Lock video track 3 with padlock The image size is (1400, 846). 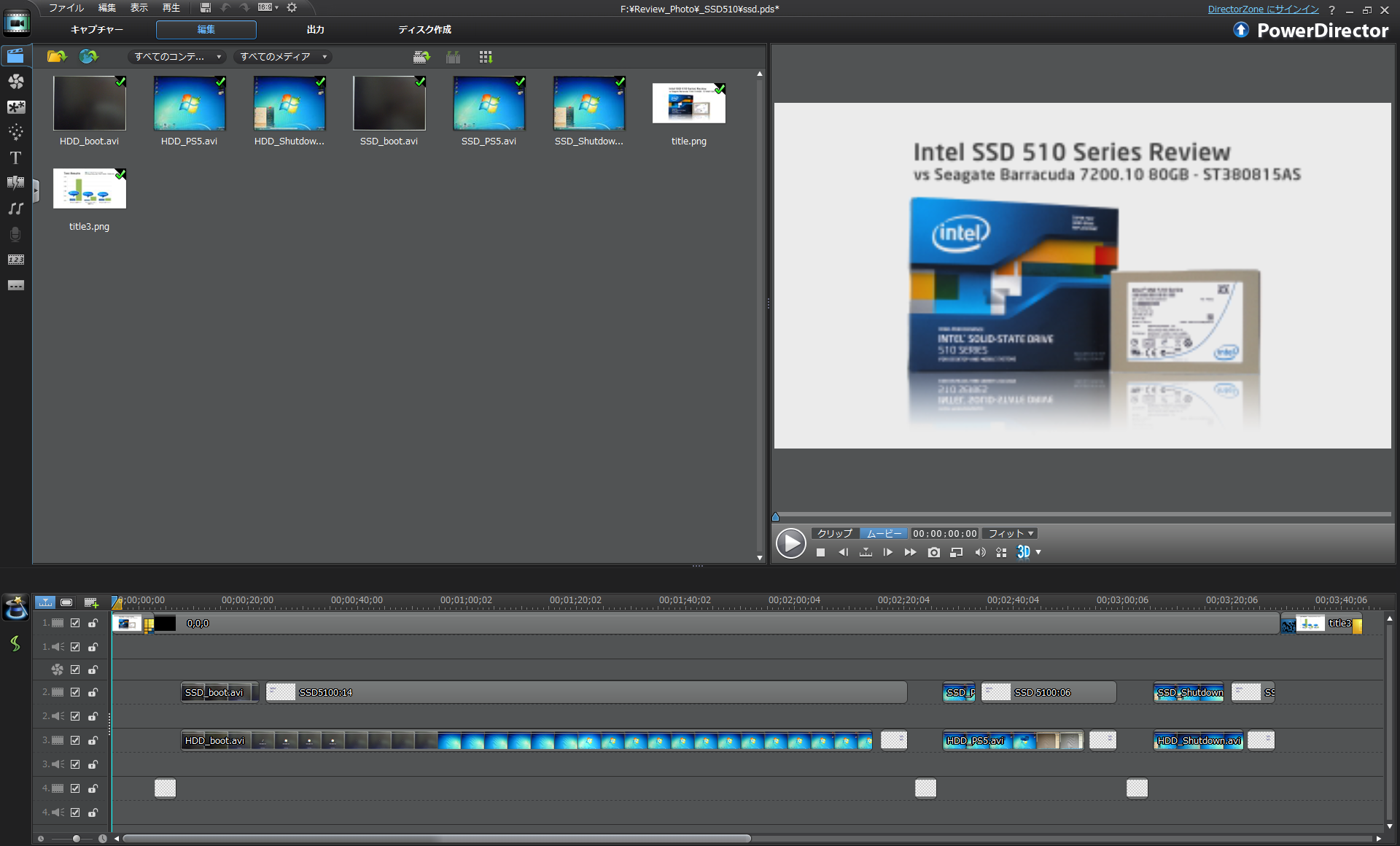click(93, 740)
